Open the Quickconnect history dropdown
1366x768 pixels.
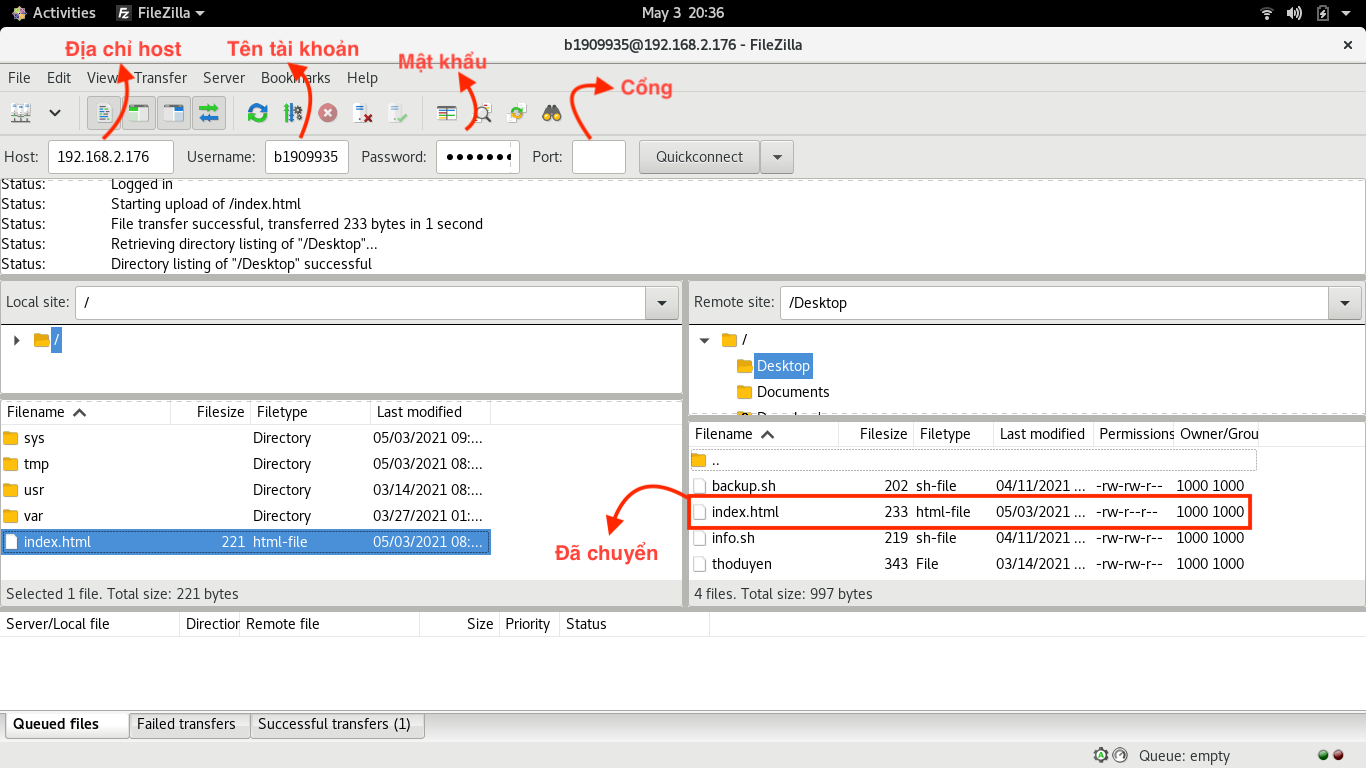[777, 157]
